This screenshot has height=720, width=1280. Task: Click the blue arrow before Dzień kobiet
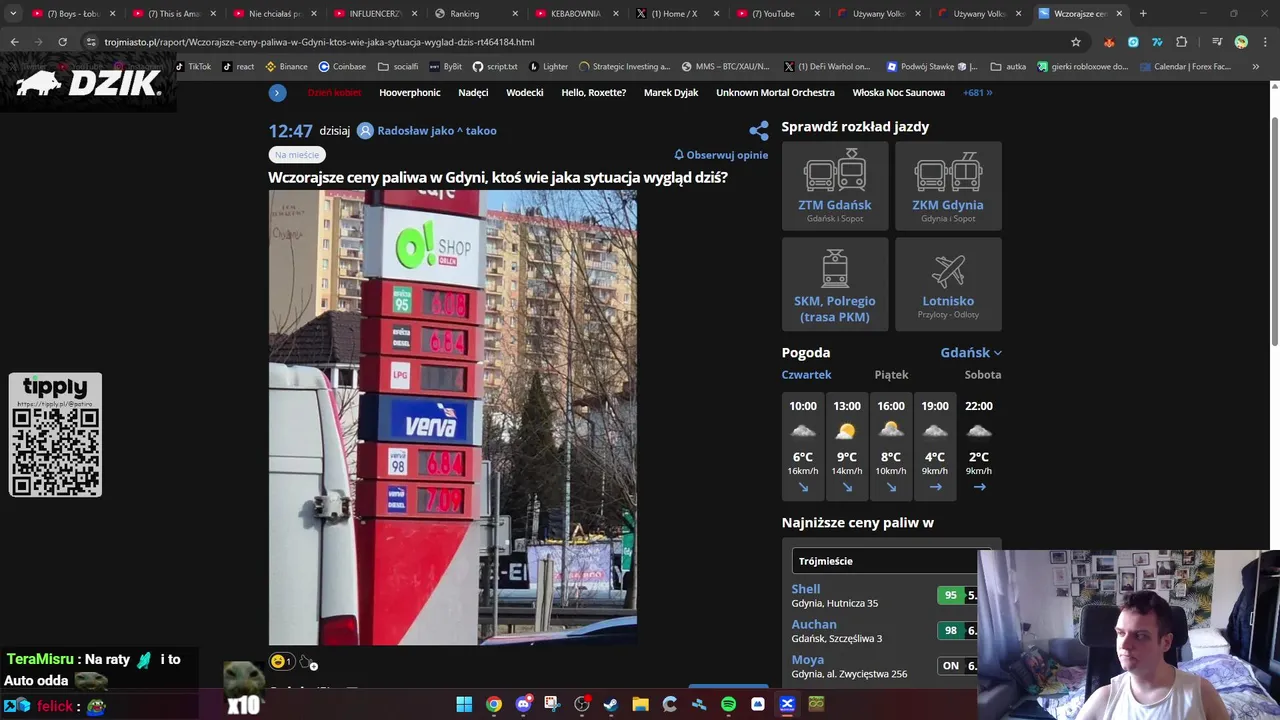[x=278, y=93]
